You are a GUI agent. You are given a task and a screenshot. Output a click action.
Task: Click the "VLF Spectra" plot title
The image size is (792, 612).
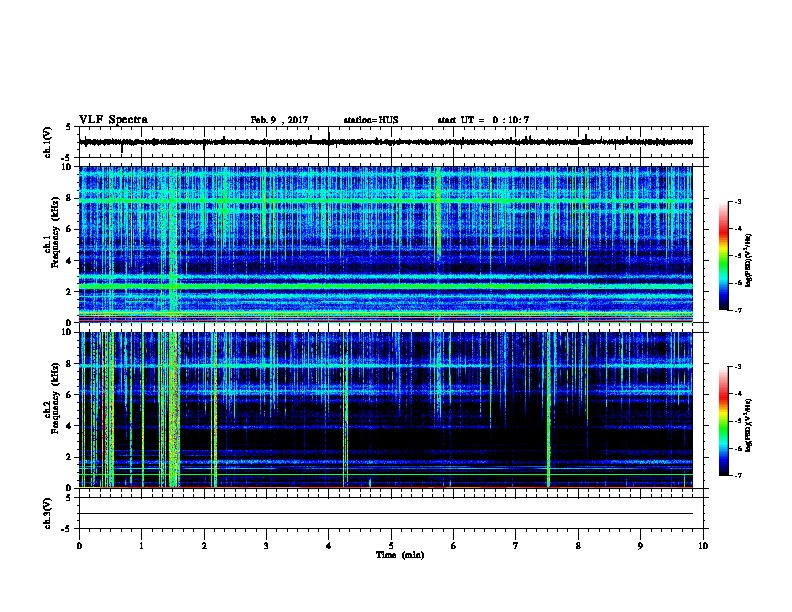point(113,120)
